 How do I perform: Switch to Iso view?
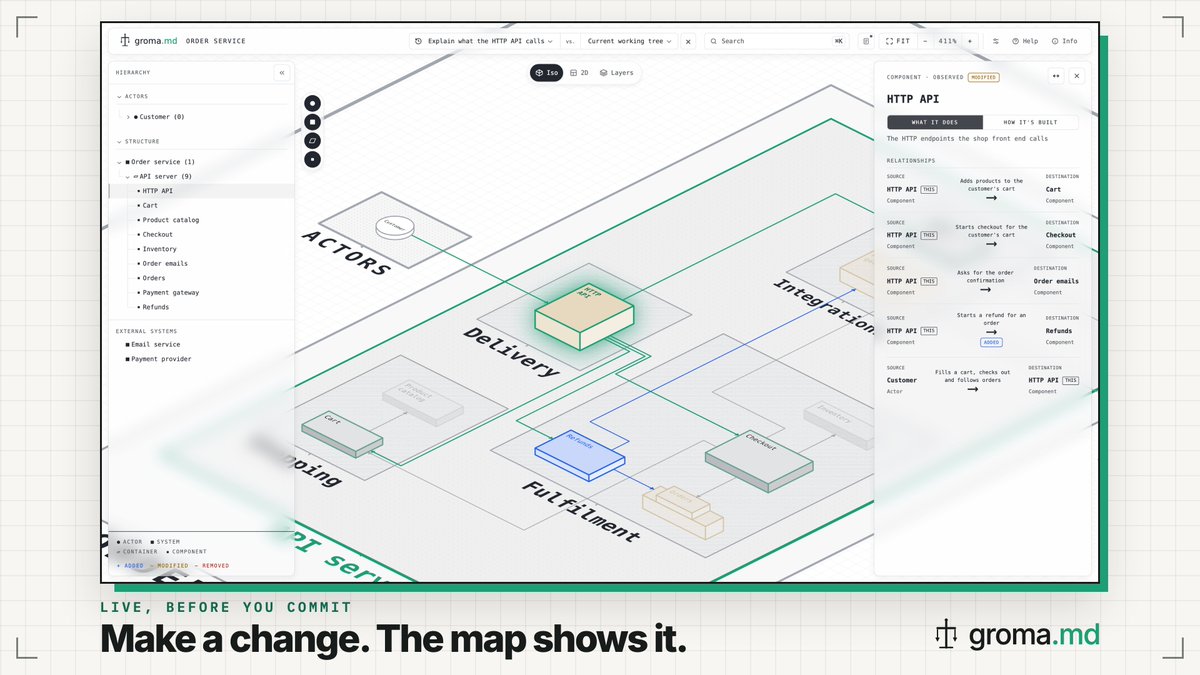click(x=546, y=73)
